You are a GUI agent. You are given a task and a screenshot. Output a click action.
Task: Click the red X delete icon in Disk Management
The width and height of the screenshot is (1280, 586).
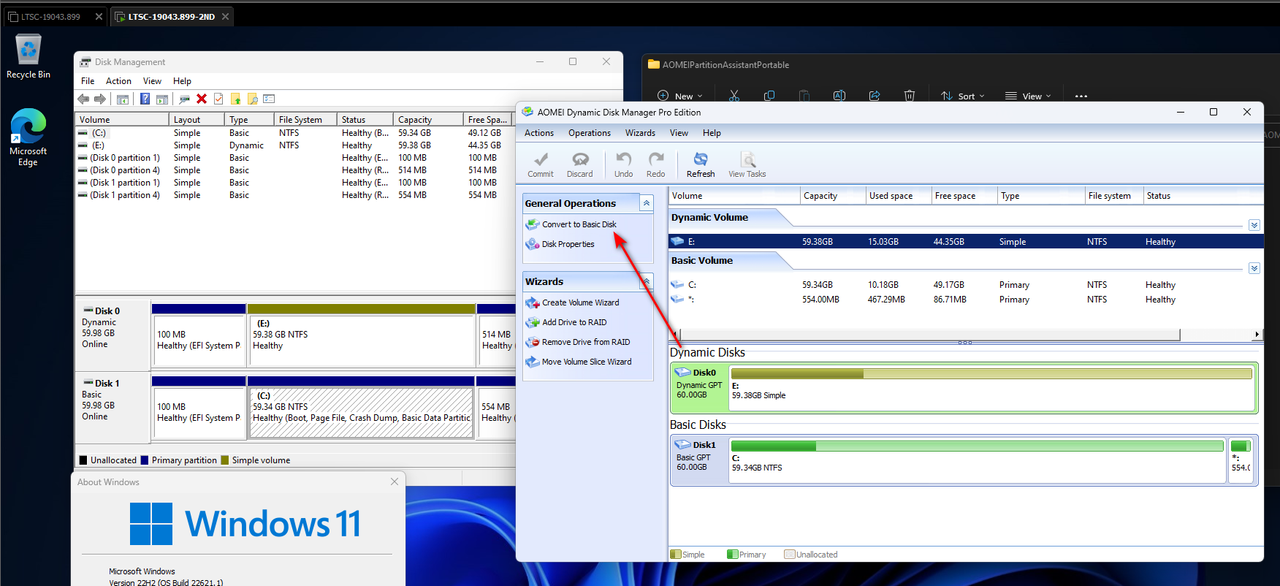[202, 99]
